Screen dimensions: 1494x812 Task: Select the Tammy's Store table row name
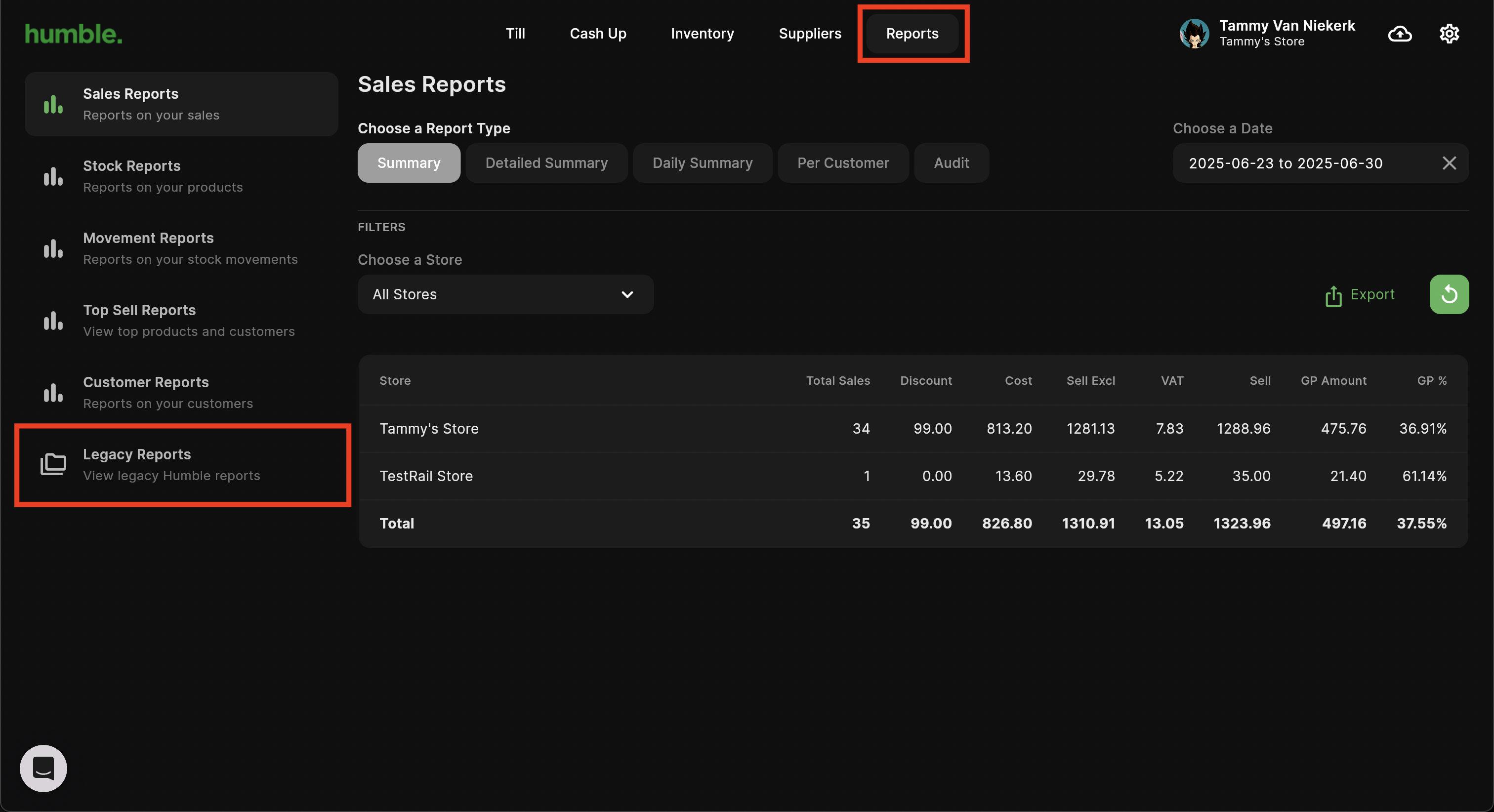click(429, 429)
